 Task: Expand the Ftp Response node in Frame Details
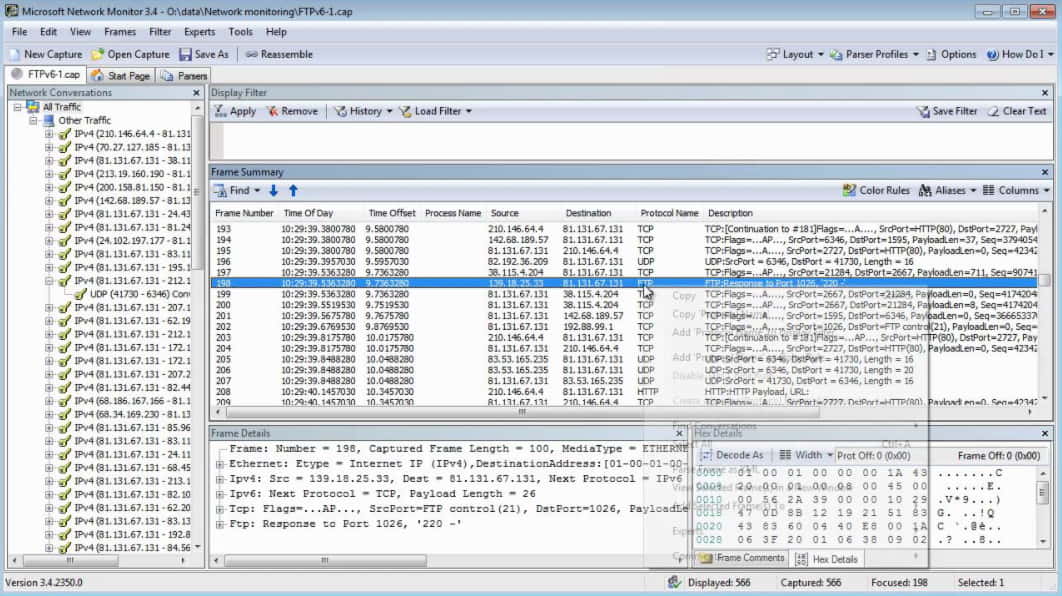pos(220,524)
